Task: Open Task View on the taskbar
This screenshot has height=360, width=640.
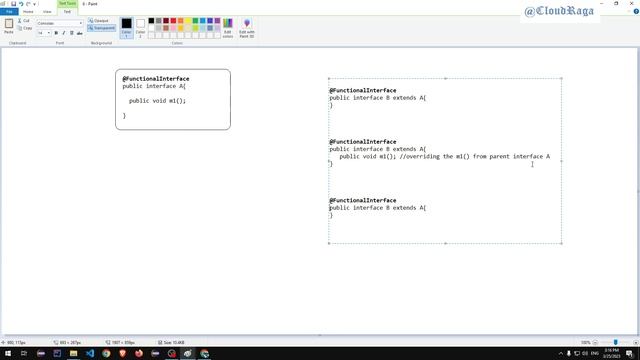Action: pyautogui.click(x=24, y=353)
